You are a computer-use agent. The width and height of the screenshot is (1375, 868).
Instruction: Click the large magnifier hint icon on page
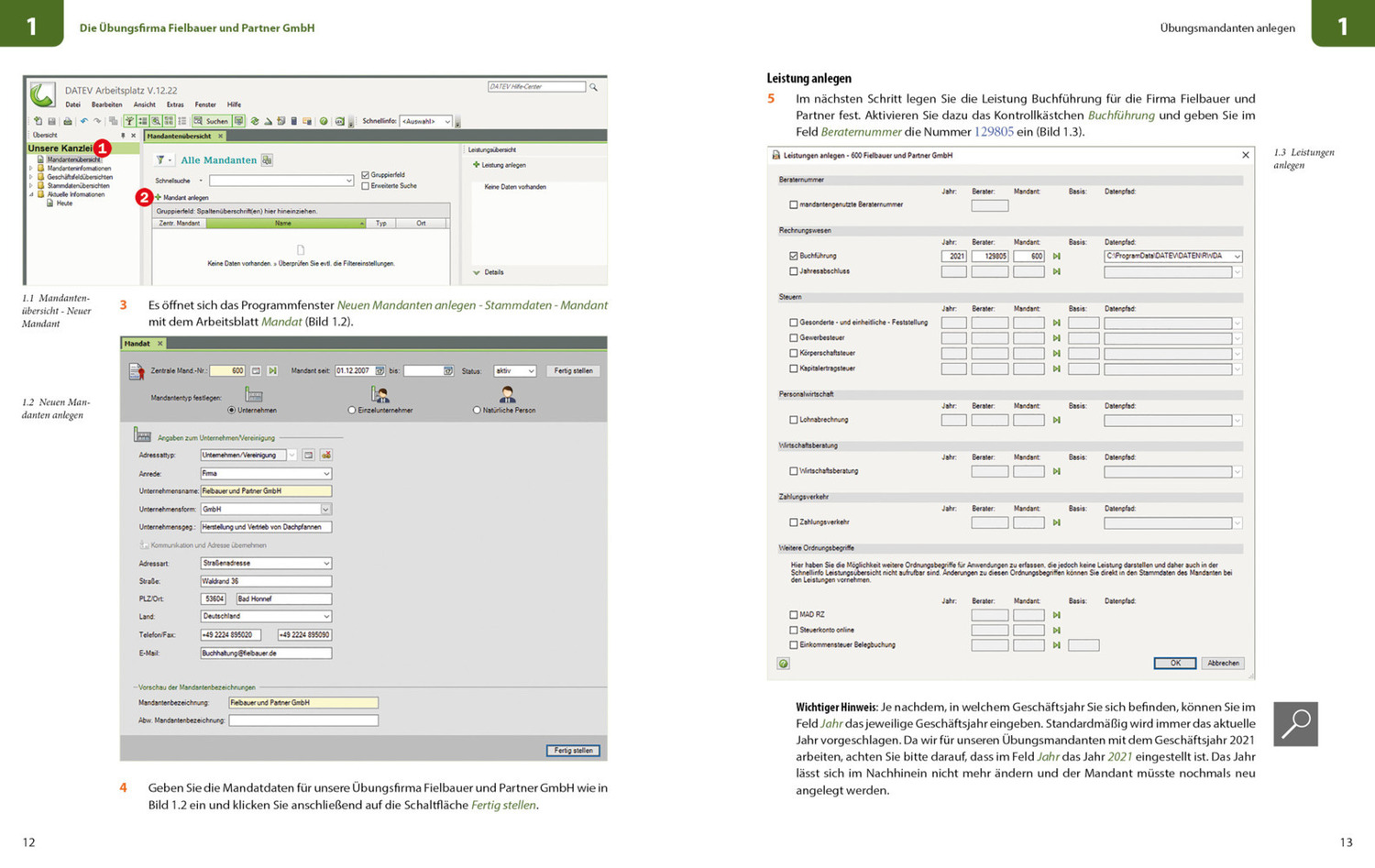click(1295, 724)
